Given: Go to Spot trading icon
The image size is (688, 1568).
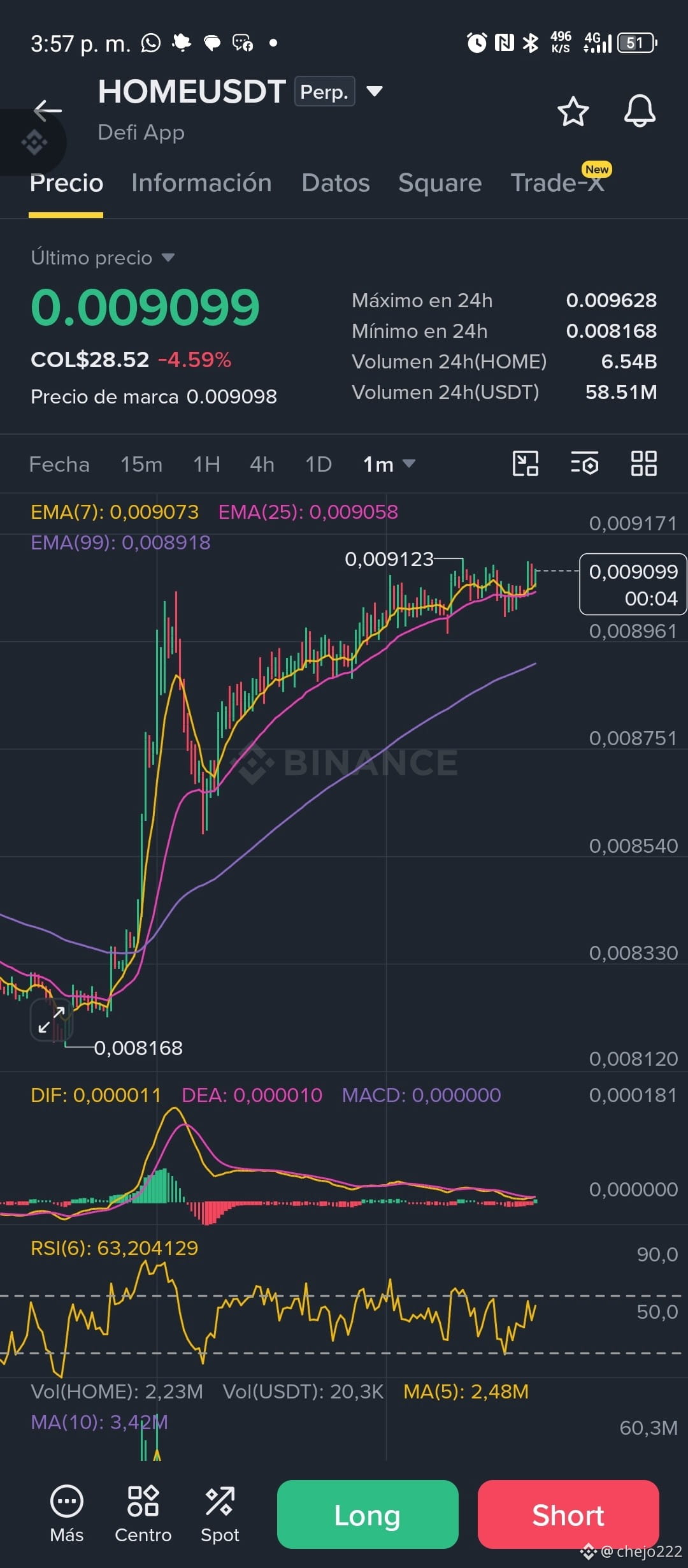Looking at the screenshot, I should [220, 1501].
